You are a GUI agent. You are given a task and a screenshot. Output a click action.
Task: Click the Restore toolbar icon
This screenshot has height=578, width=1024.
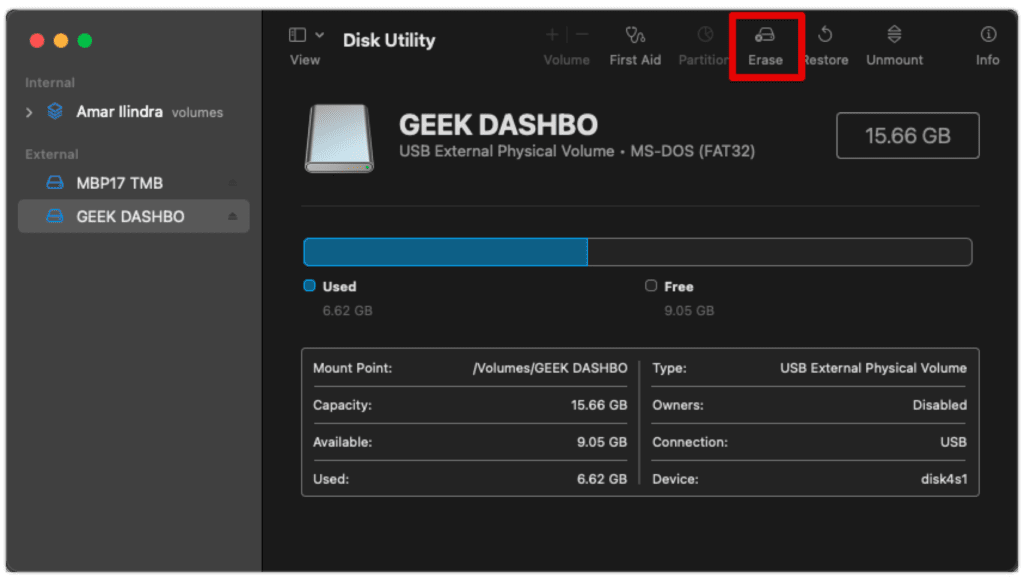(825, 35)
